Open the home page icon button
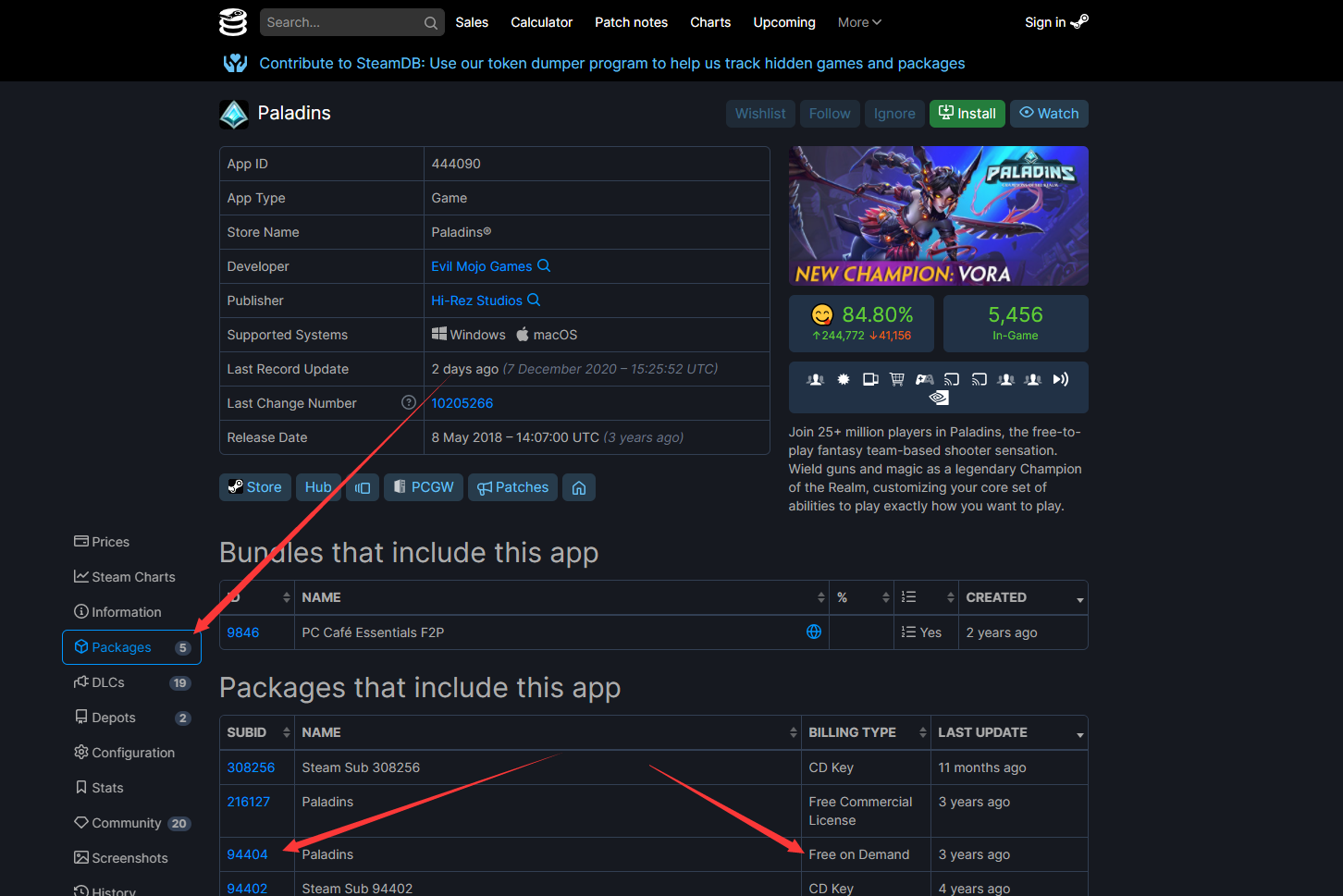 point(579,487)
